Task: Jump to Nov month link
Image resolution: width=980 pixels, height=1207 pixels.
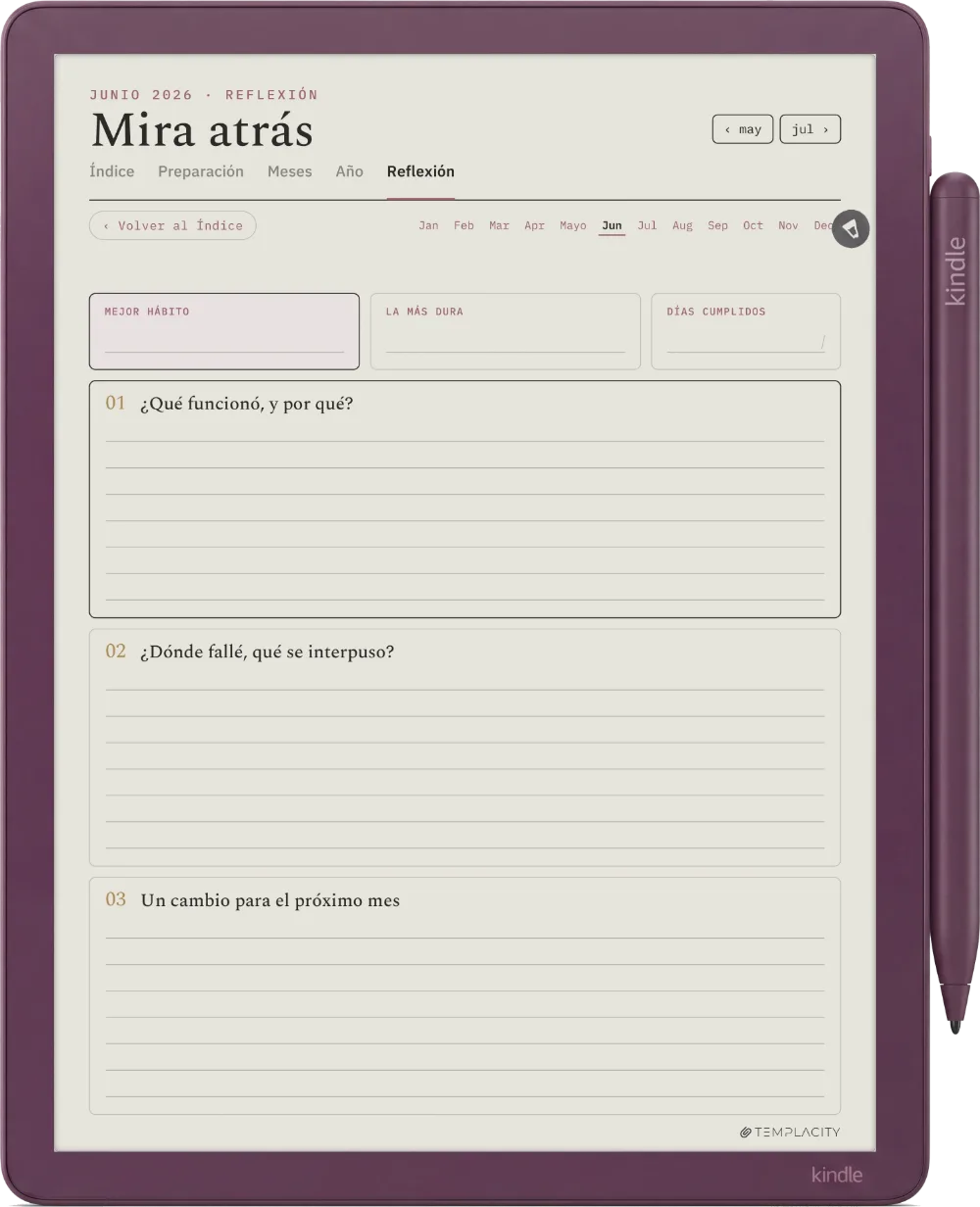Action: click(788, 225)
